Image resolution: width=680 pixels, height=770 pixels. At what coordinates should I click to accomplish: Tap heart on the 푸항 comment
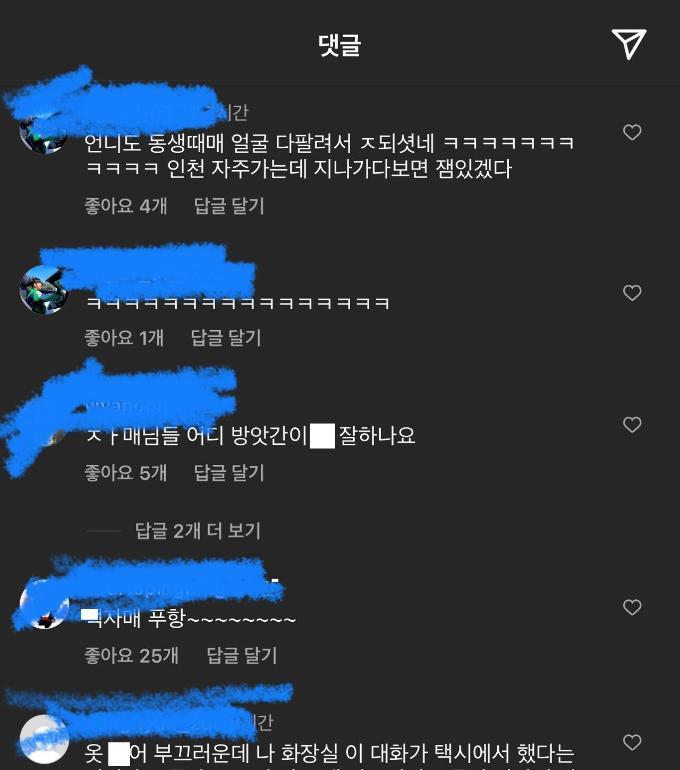coord(632,607)
